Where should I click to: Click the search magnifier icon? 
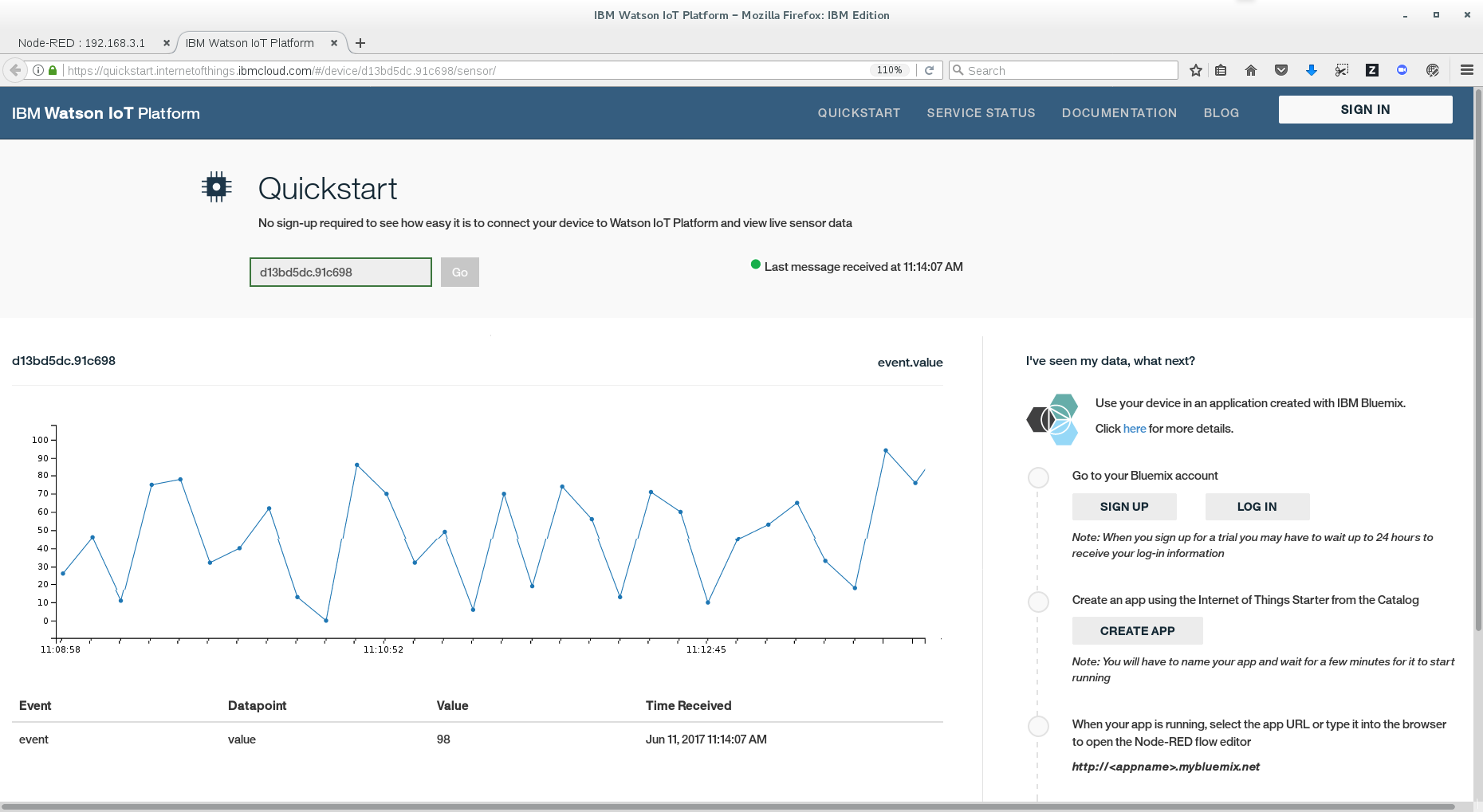click(x=958, y=70)
